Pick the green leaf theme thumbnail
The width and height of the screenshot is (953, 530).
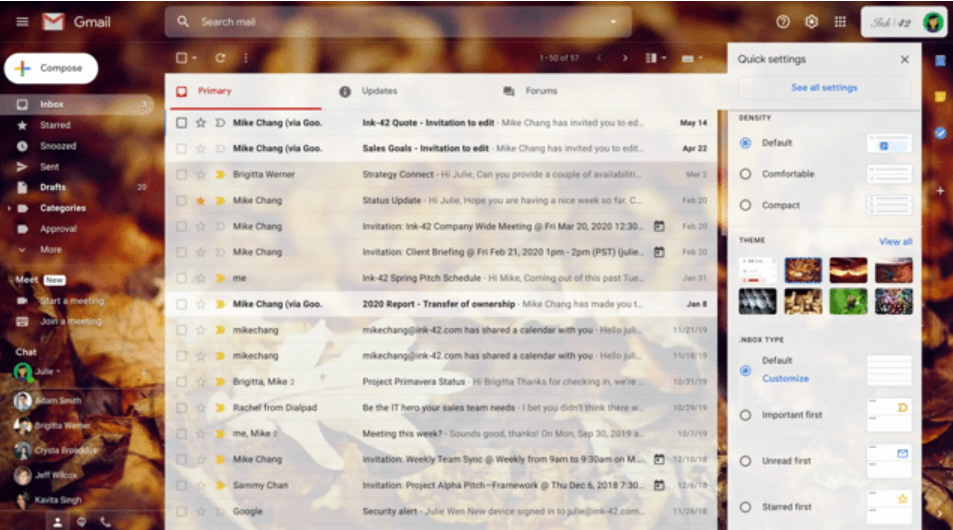pyautogui.click(x=848, y=301)
